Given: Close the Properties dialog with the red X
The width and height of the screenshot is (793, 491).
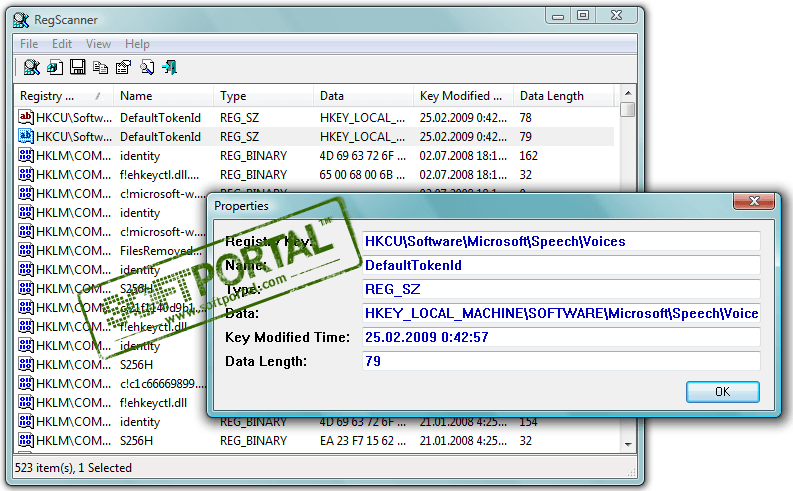Looking at the screenshot, I should [x=754, y=201].
